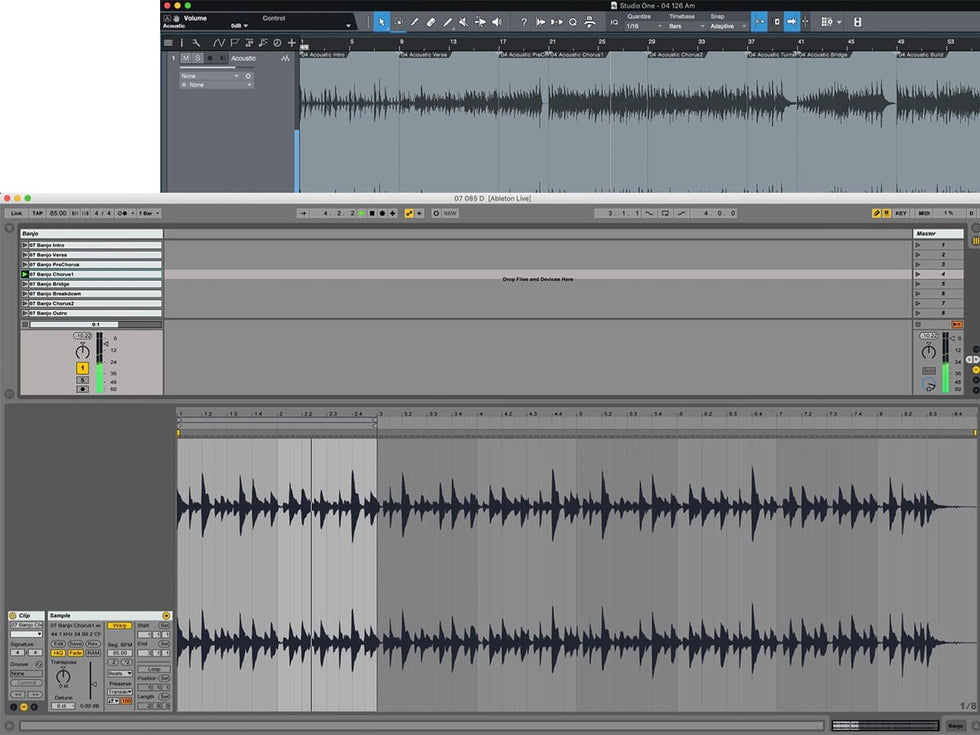Image resolution: width=980 pixels, height=735 pixels.
Task: Select the Arrow tool in Studio One
Action: (382, 21)
